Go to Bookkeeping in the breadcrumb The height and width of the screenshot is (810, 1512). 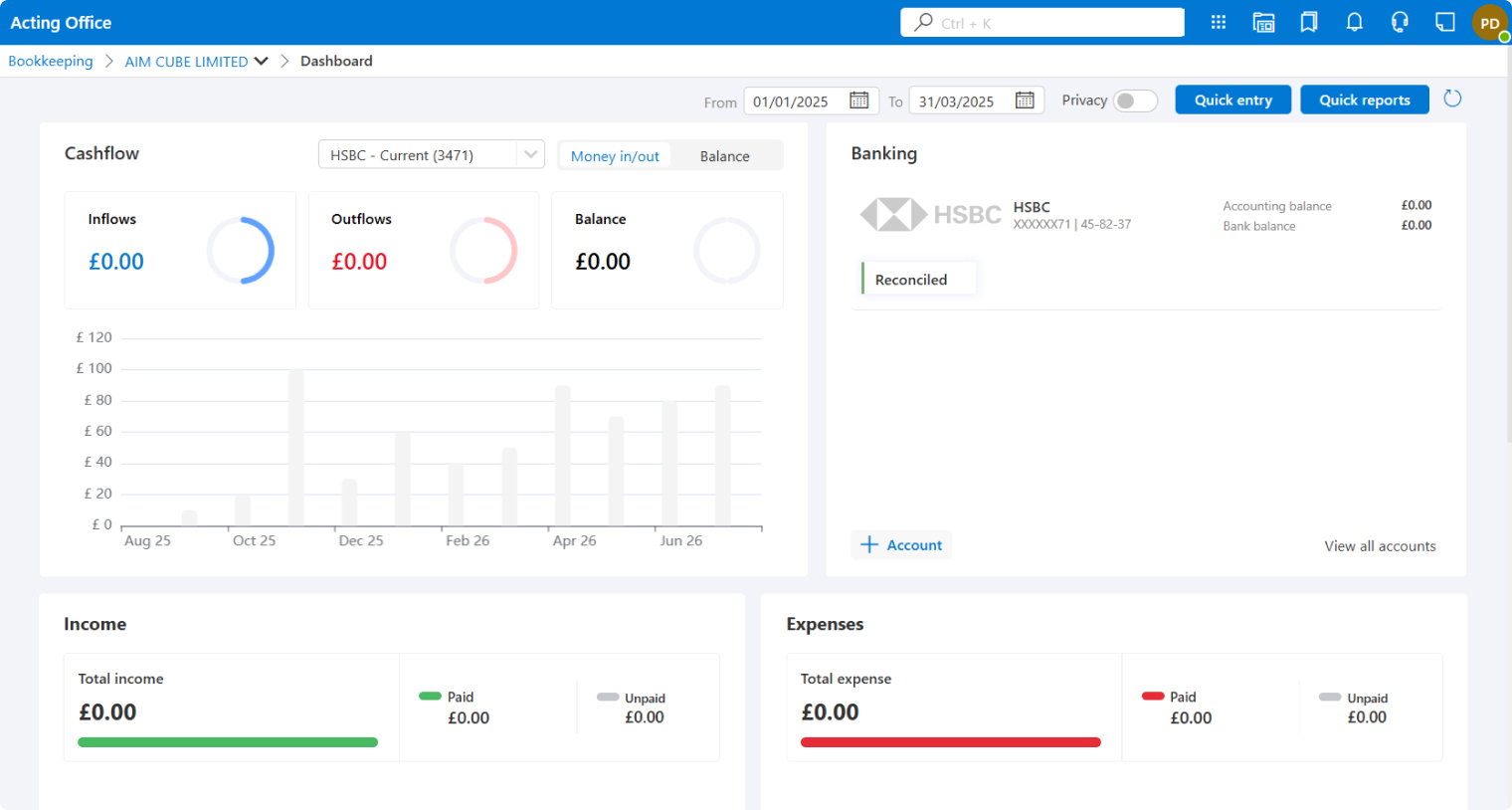(51, 62)
